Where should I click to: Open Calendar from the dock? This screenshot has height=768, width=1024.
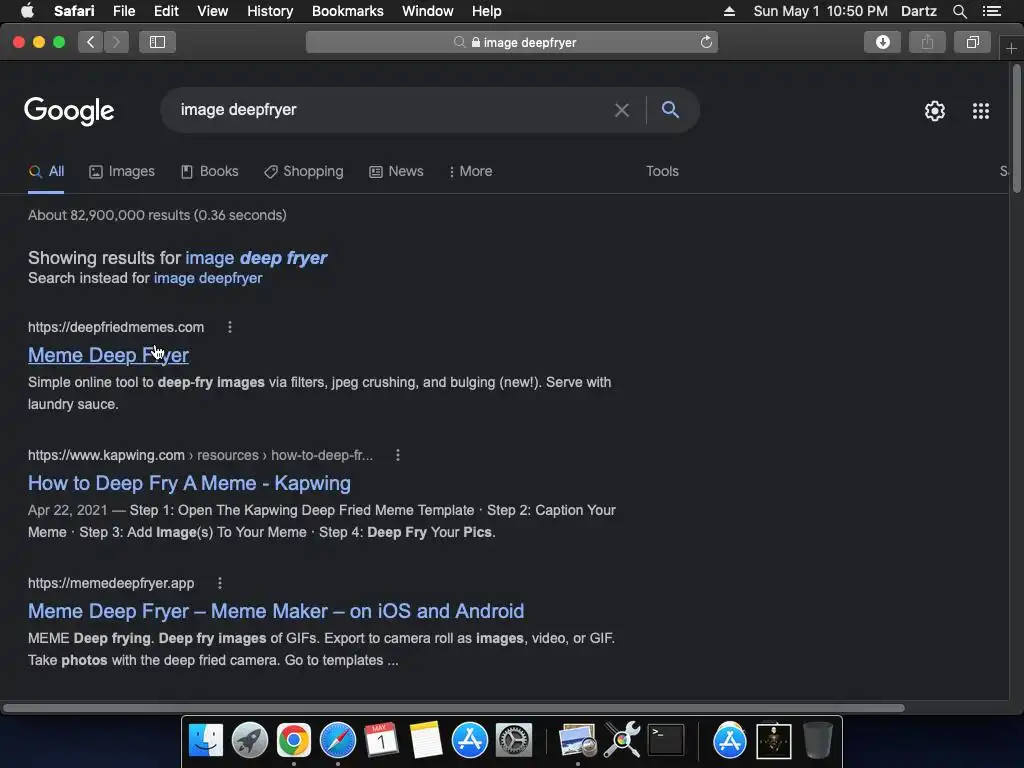point(381,741)
